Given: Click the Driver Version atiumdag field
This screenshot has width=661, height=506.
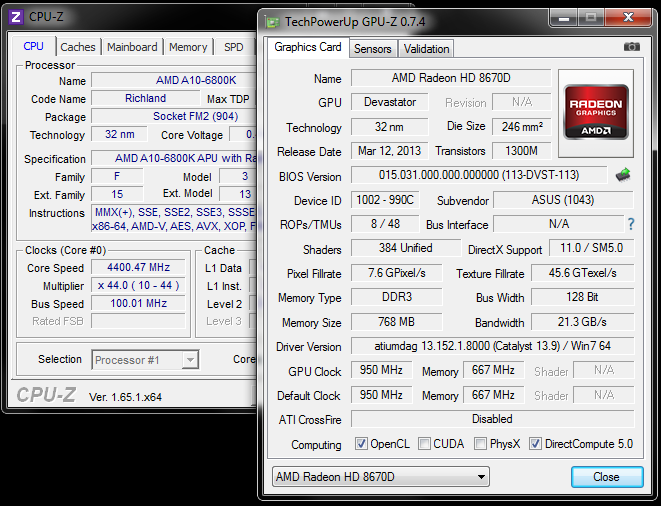Looking at the screenshot, I should tap(492, 346).
